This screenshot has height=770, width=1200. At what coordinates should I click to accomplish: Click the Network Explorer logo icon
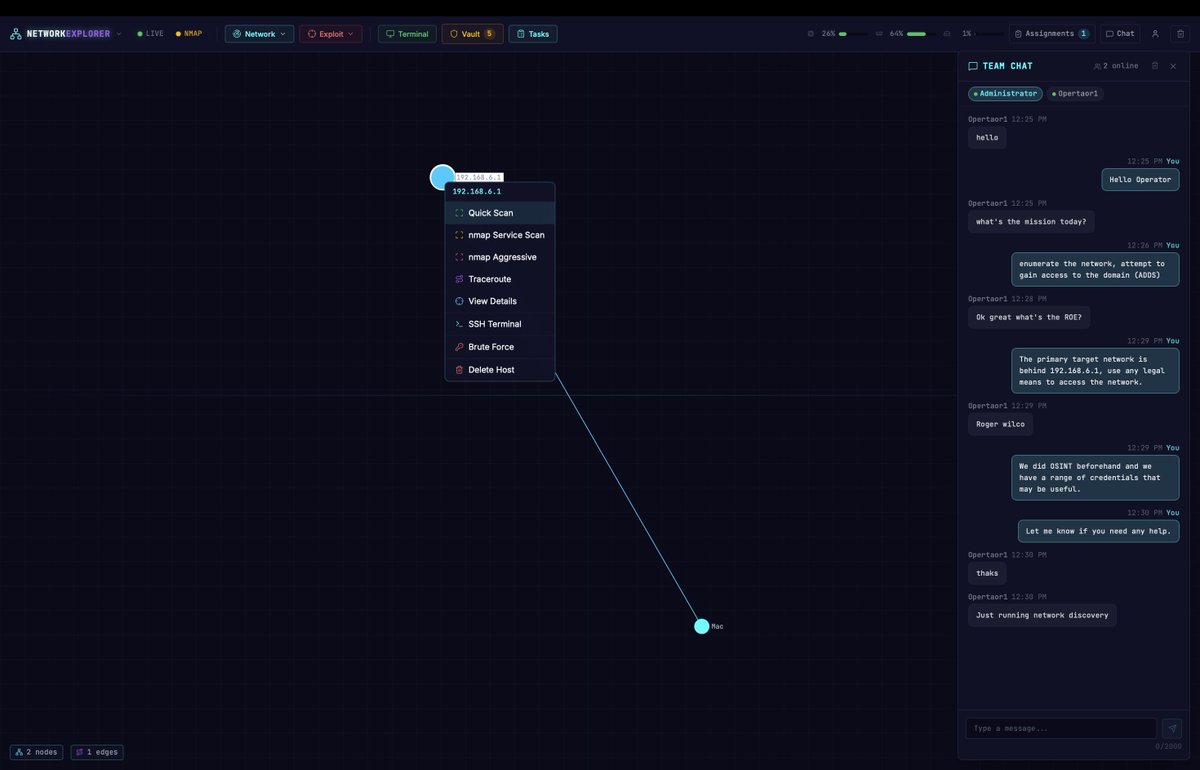(16, 34)
